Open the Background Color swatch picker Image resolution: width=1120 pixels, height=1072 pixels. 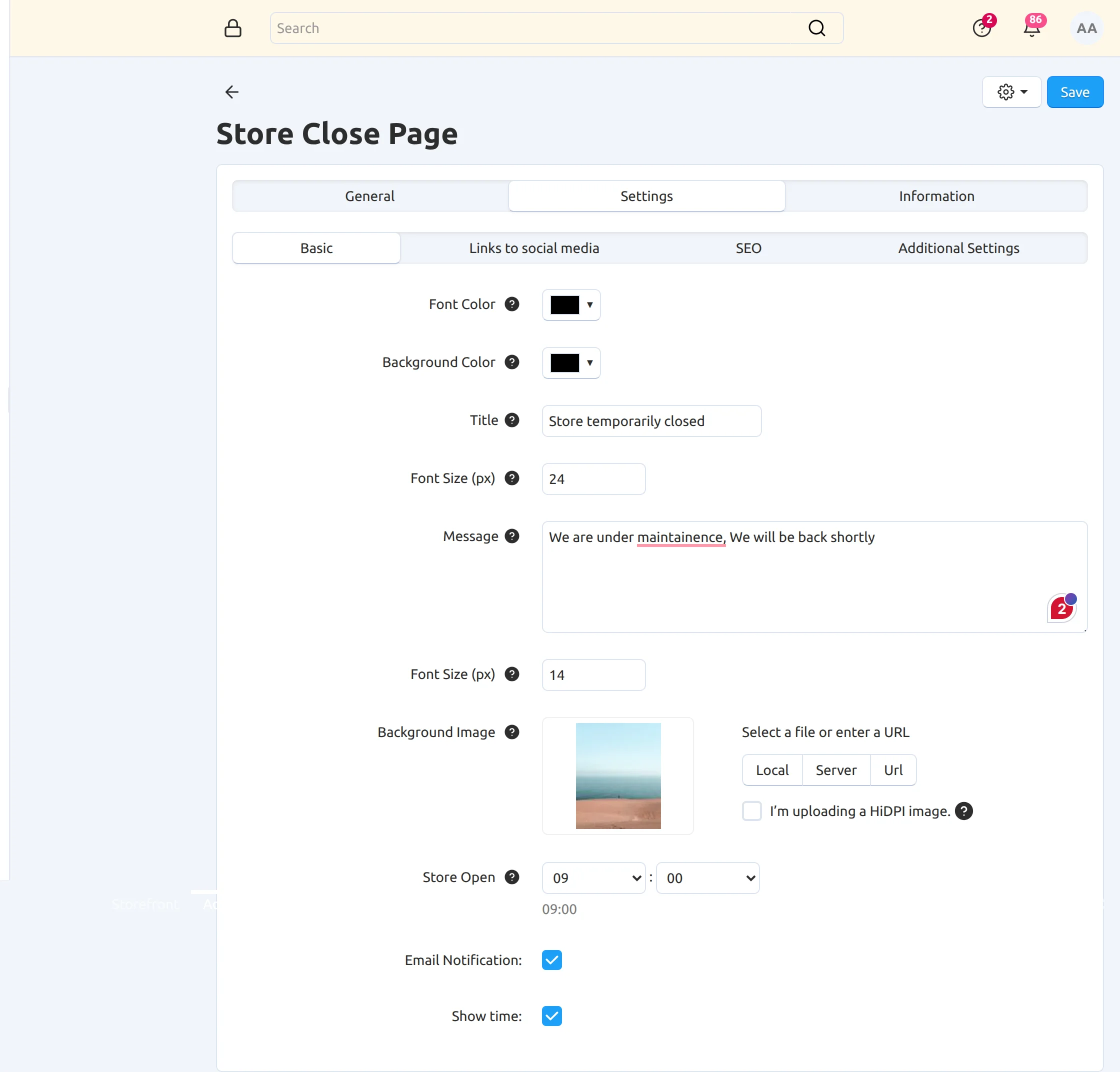coord(571,363)
